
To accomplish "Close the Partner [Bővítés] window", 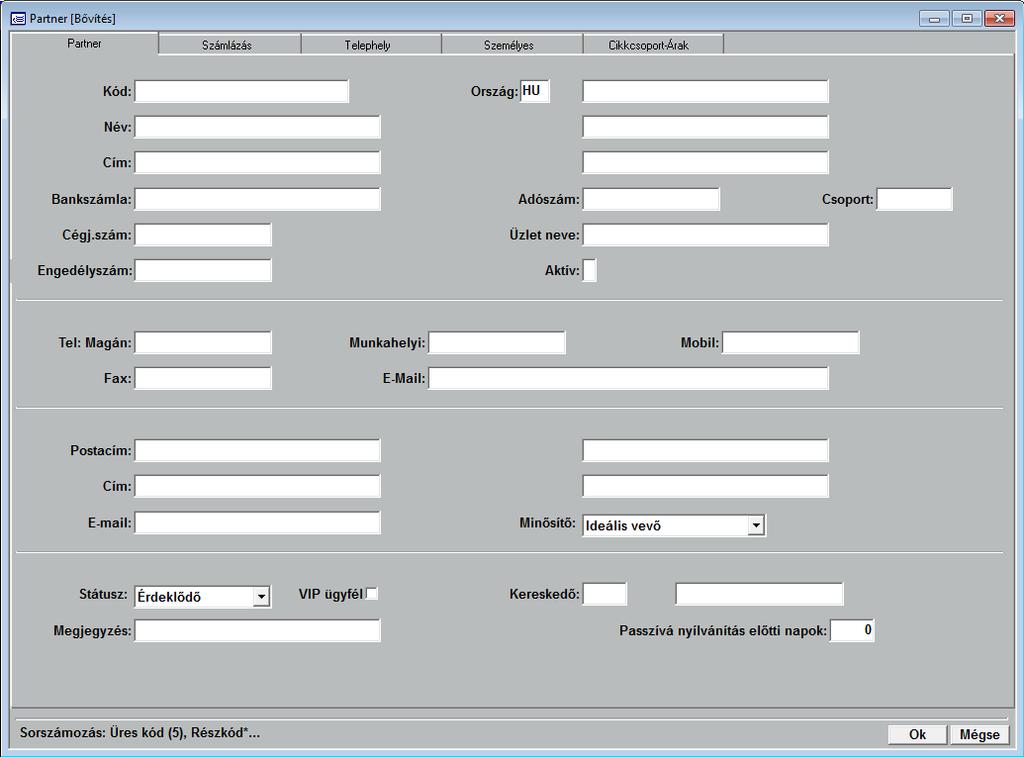I will point(1000,19).
